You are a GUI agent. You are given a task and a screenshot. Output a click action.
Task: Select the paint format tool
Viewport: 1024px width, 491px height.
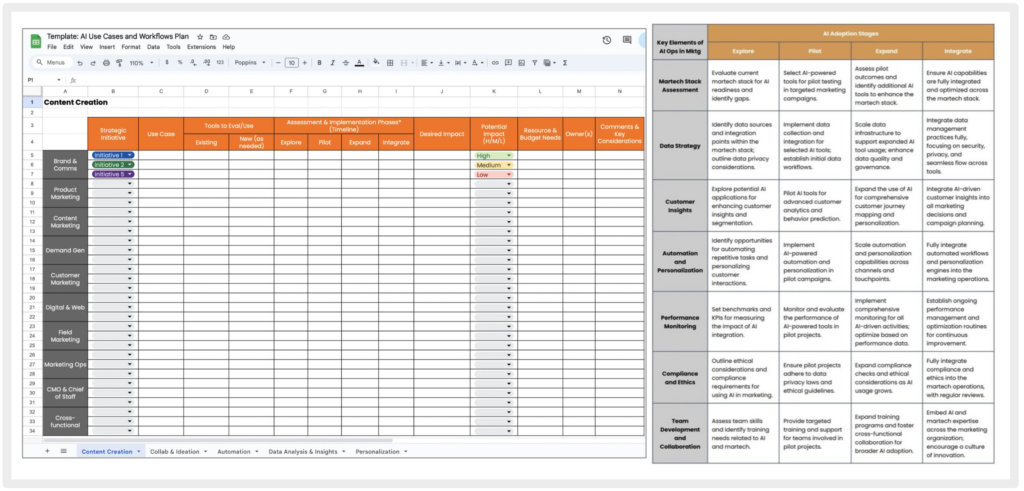[119, 62]
